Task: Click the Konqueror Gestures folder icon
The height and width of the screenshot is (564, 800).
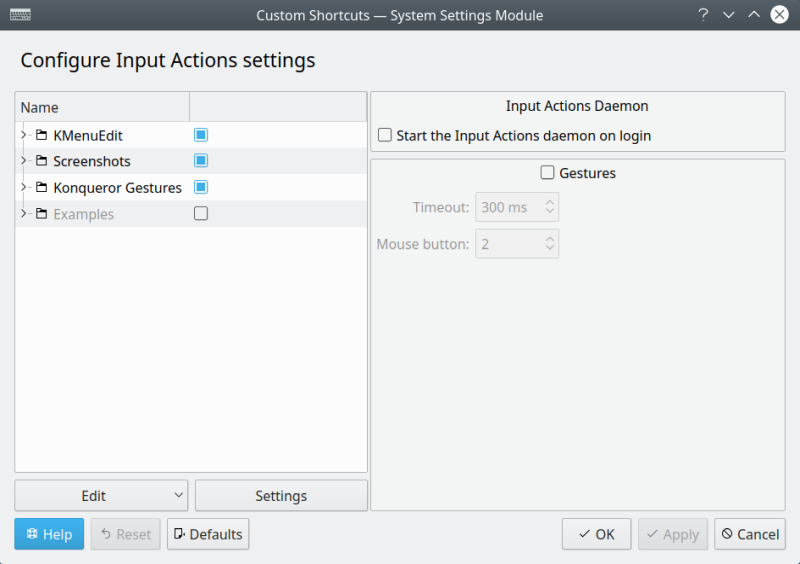Action: (41, 188)
